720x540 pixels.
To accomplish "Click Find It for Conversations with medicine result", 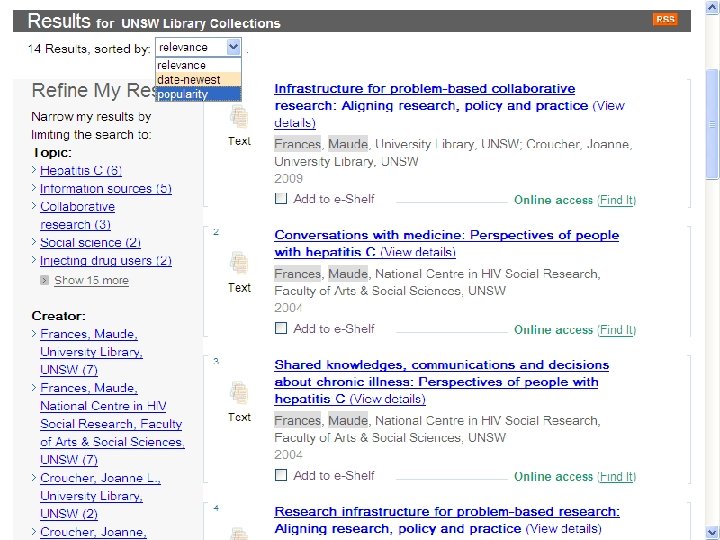I will pos(617,329).
